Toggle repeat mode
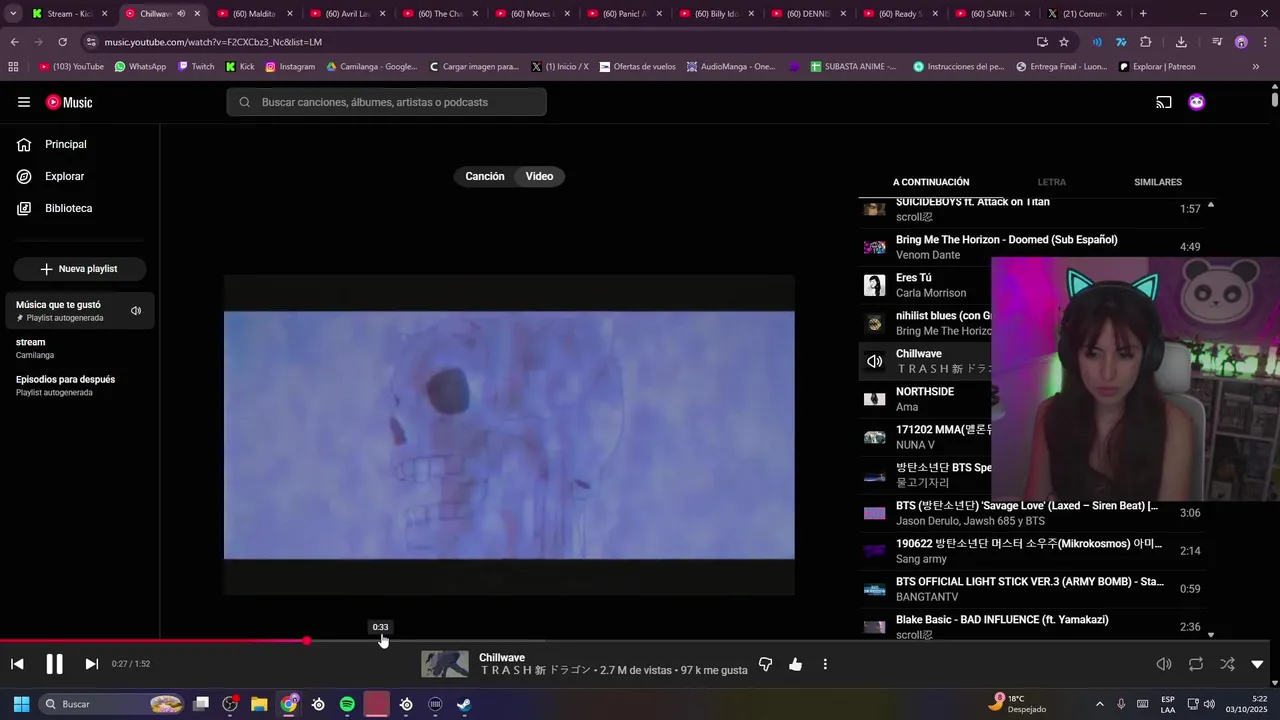The height and width of the screenshot is (720, 1280). coord(1196,664)
